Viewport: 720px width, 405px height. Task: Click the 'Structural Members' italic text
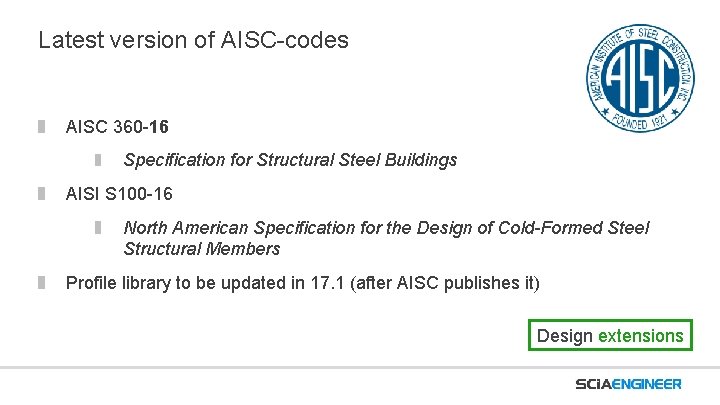pyautogui.click(x=202, y=249)
